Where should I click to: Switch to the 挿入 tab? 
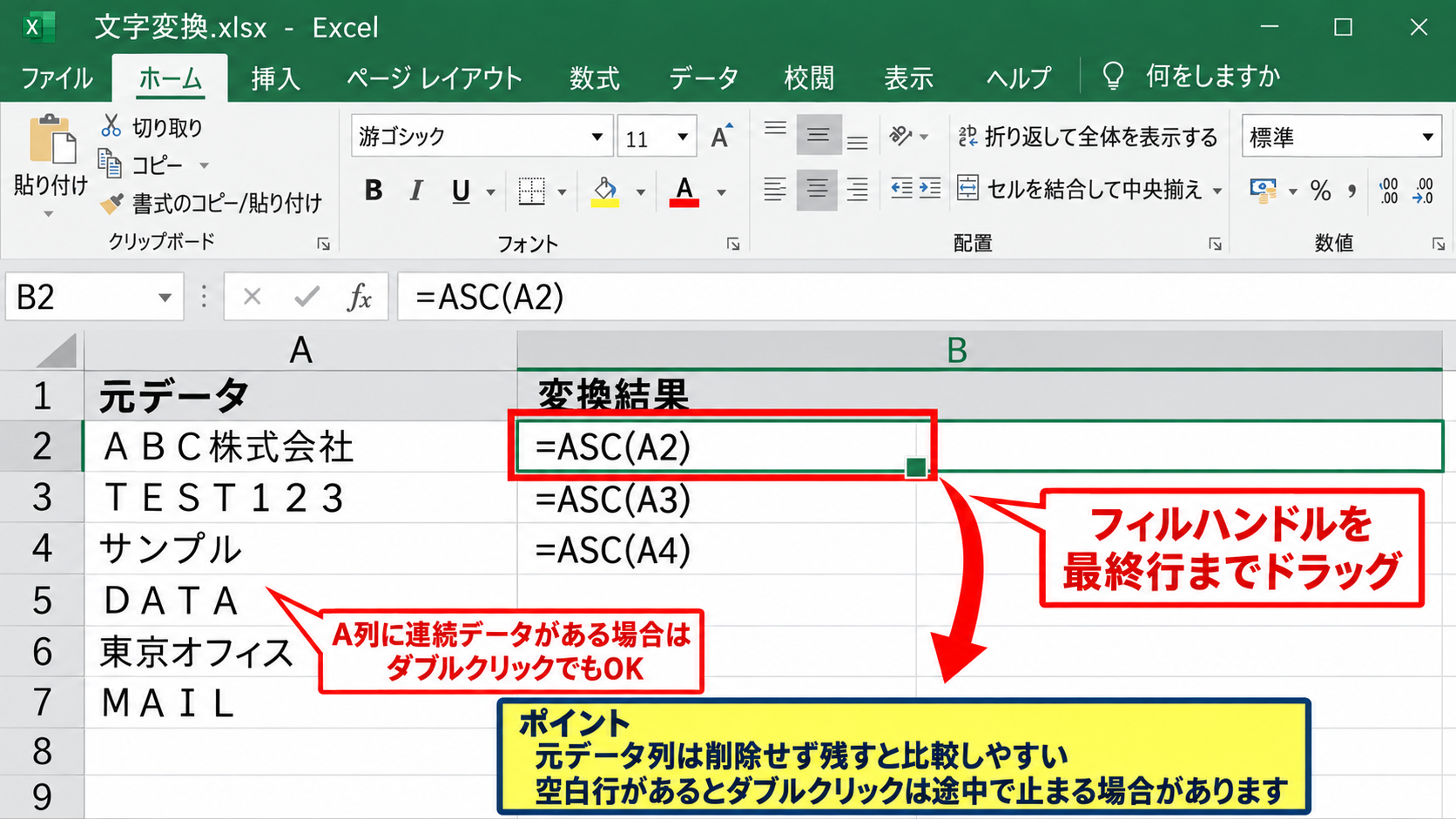point(275,78)
